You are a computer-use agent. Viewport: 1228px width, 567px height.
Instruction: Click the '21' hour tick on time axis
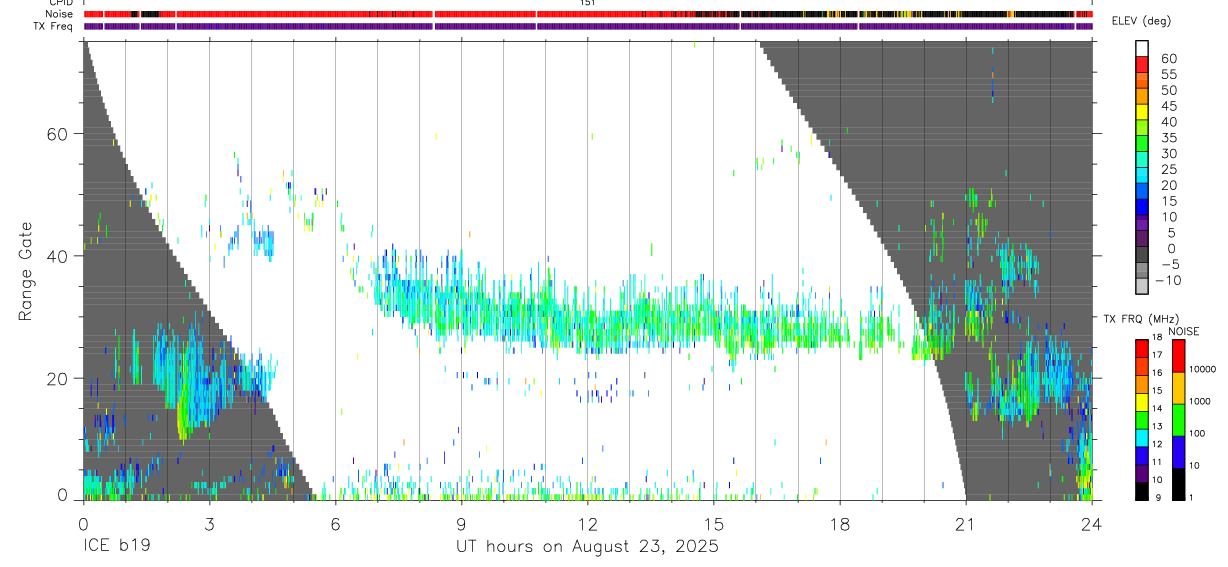[966, 523]
